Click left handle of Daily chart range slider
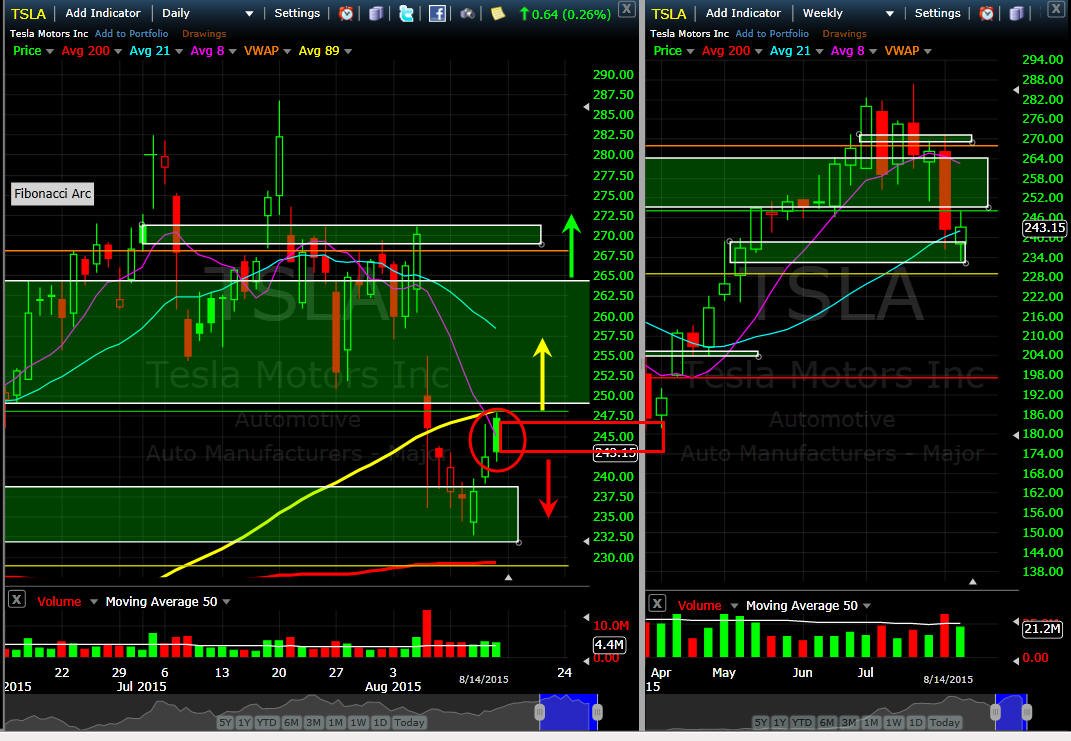Screen dimensions: 1071x741 [540, 713]
